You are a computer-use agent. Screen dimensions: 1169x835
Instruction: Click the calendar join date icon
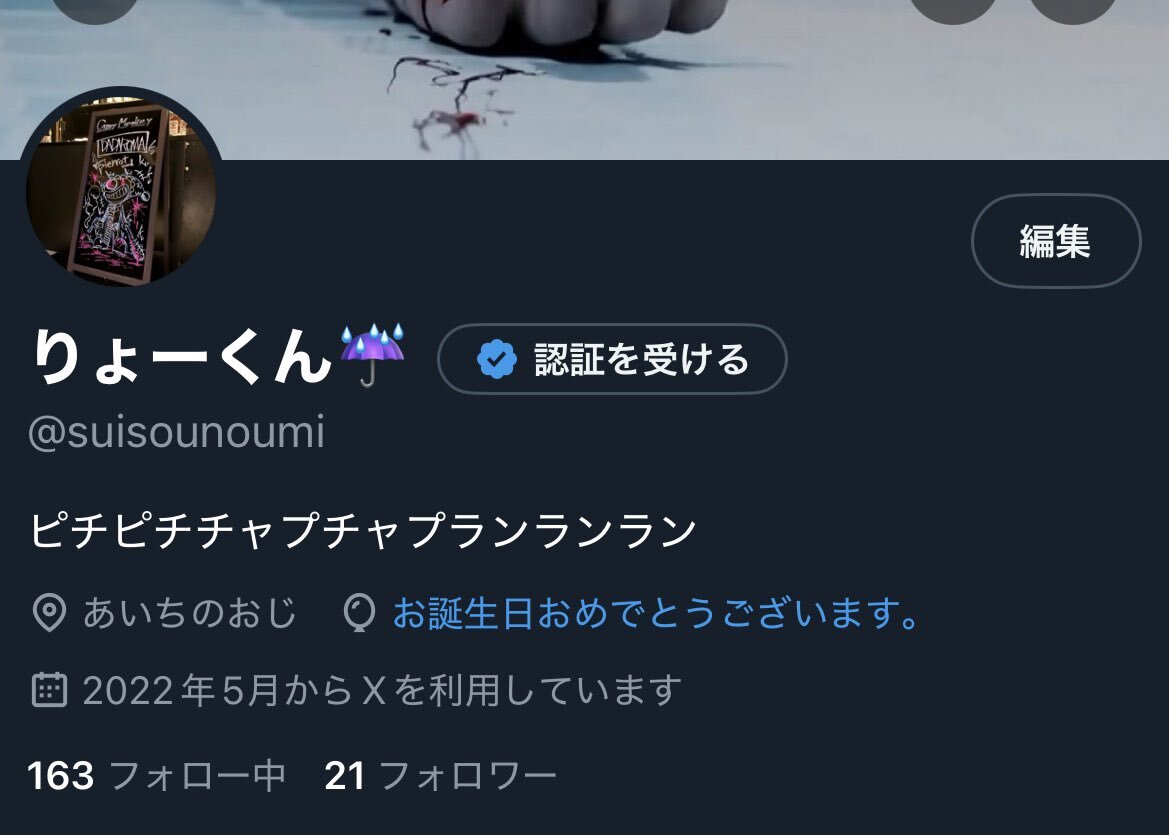coord(50,690)
